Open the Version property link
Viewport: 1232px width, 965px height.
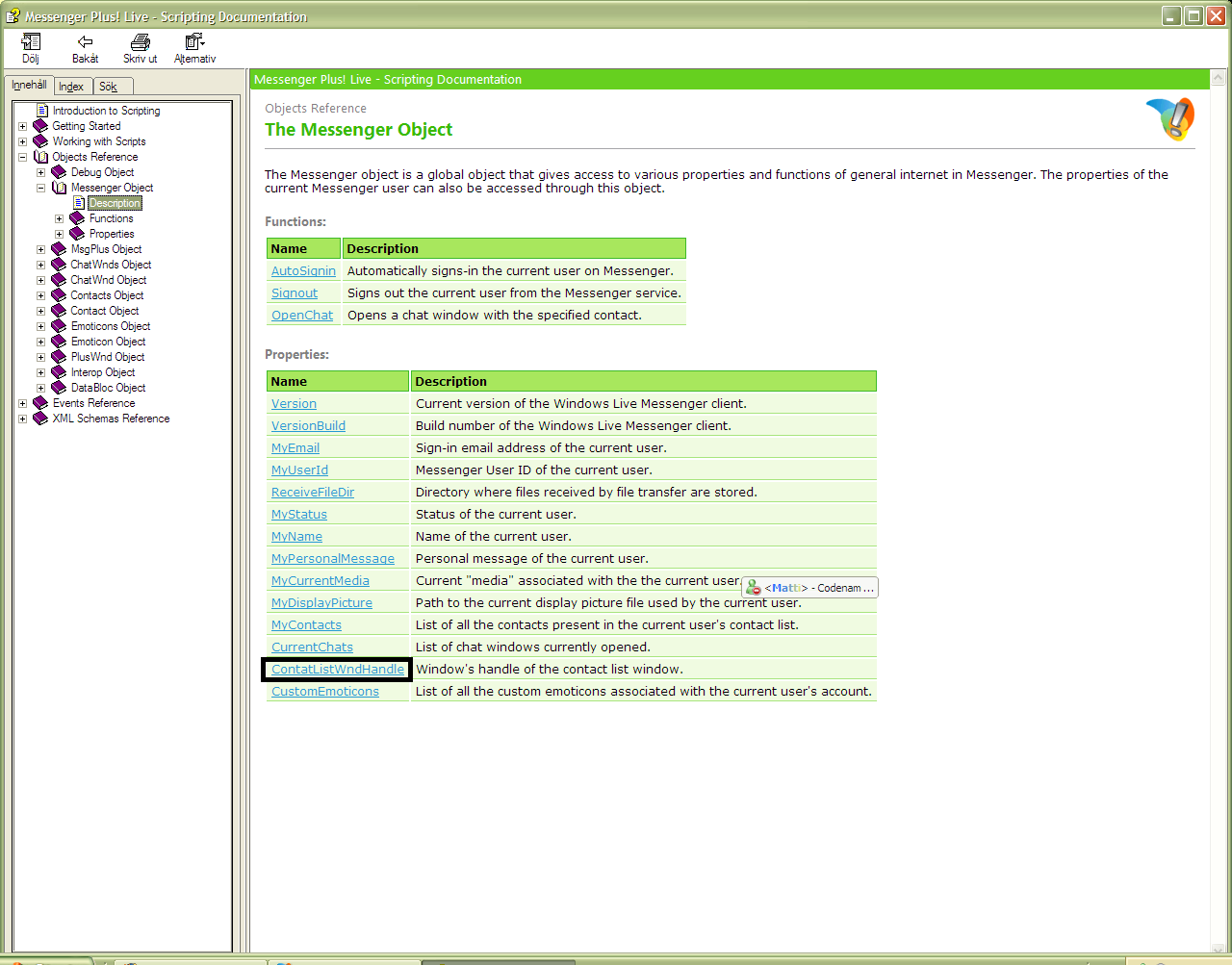(x=294, y=404)
